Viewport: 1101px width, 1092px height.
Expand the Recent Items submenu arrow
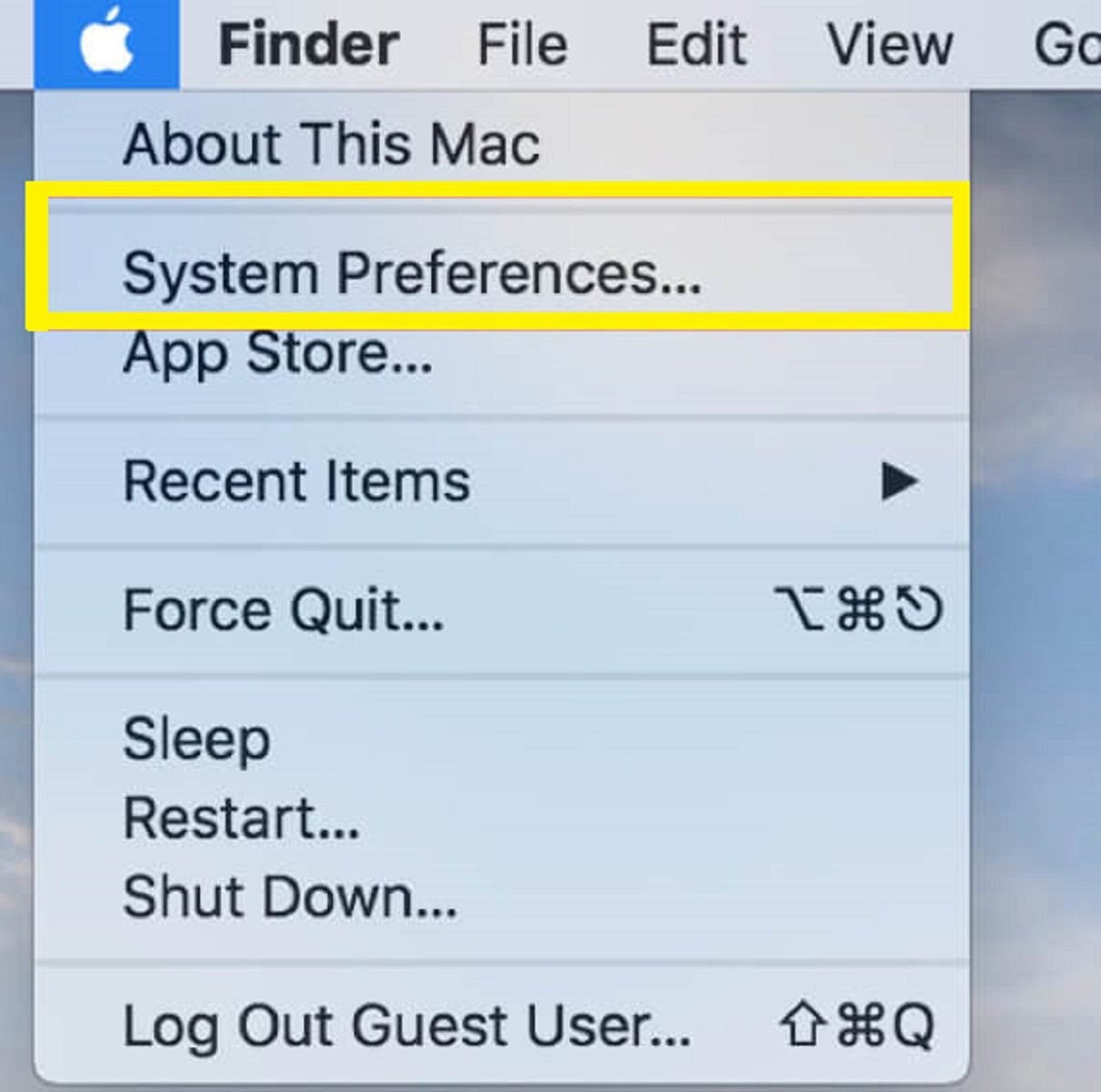click(899, 481)
